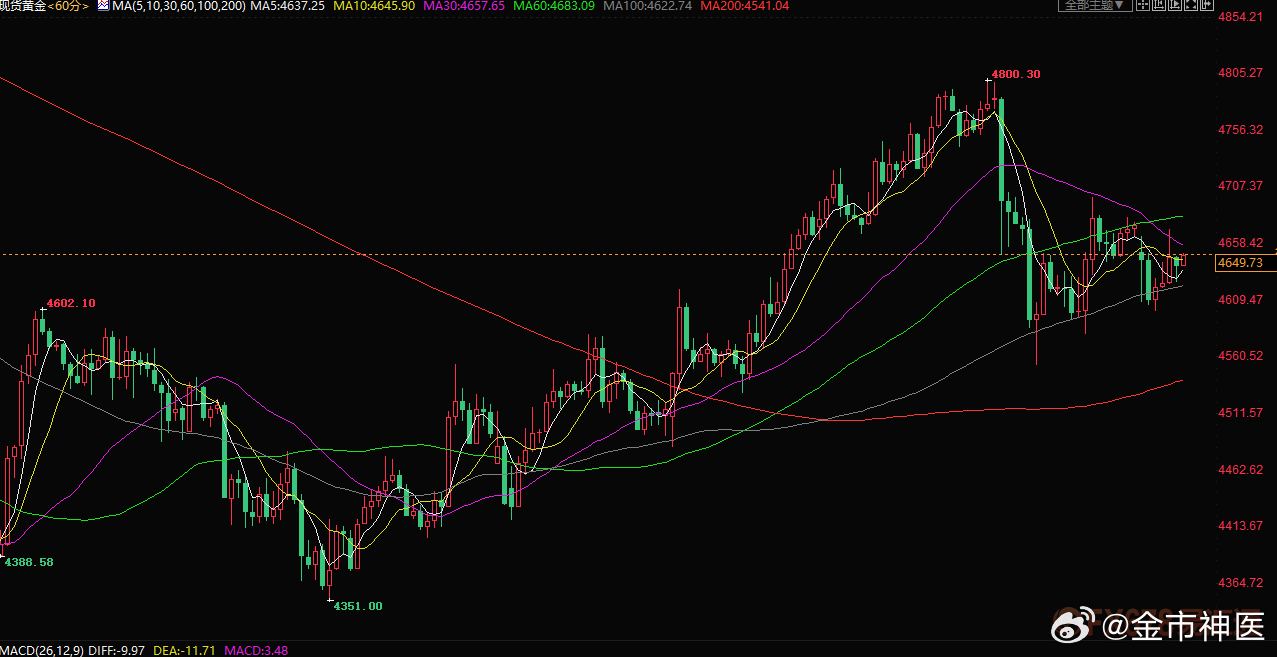Viewport: 1277px width, 657px height.
Task: Click the MA5:4637.25 value
Action: (287, 6)
